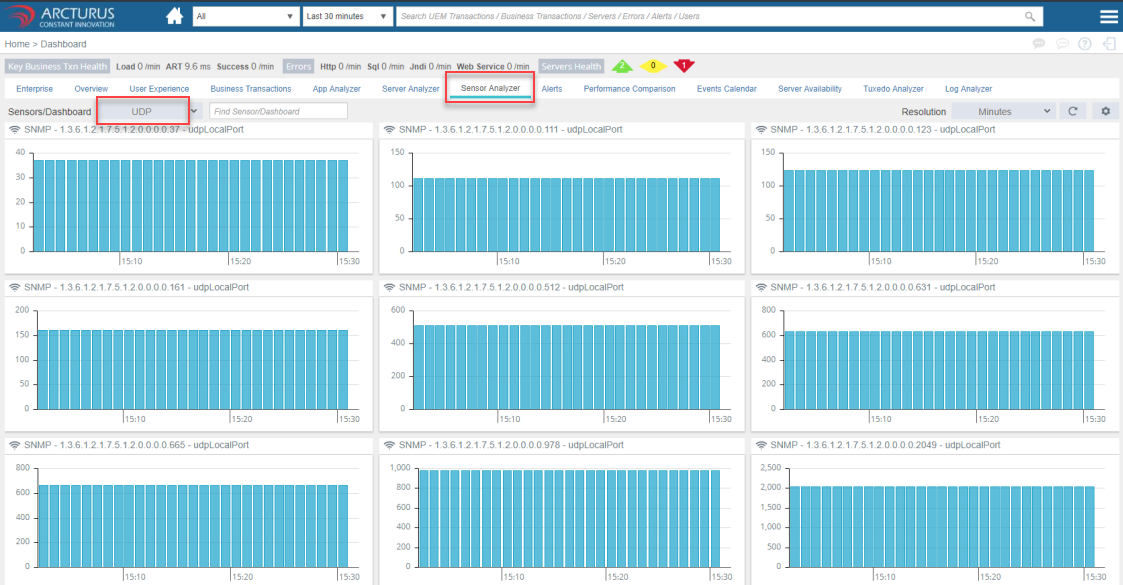1123x585 pixels.
Task: Expand the All application filter dropdown
Action: coord(246,17)
